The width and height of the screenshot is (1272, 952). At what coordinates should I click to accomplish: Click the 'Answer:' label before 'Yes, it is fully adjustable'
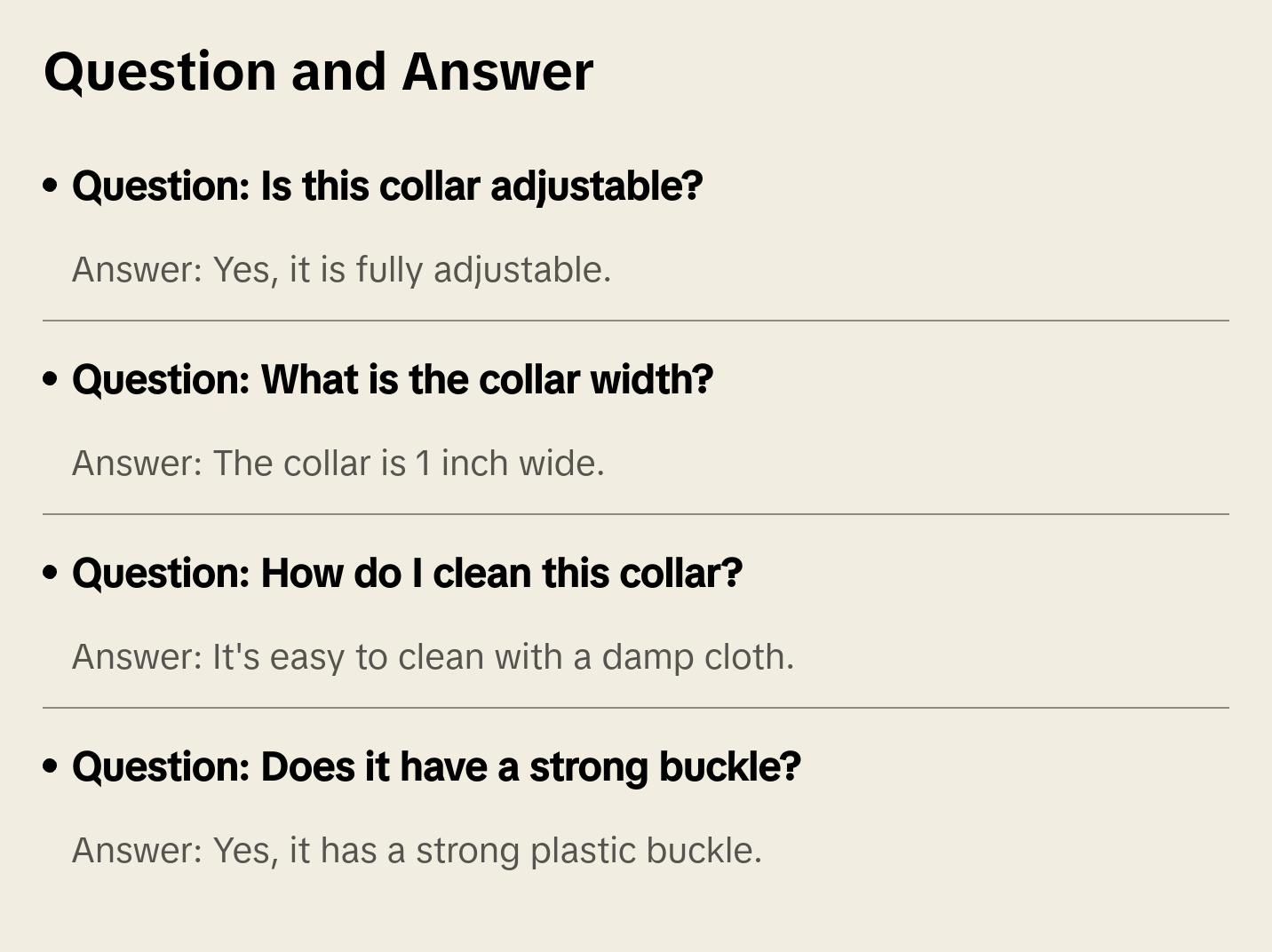(138, 270)
